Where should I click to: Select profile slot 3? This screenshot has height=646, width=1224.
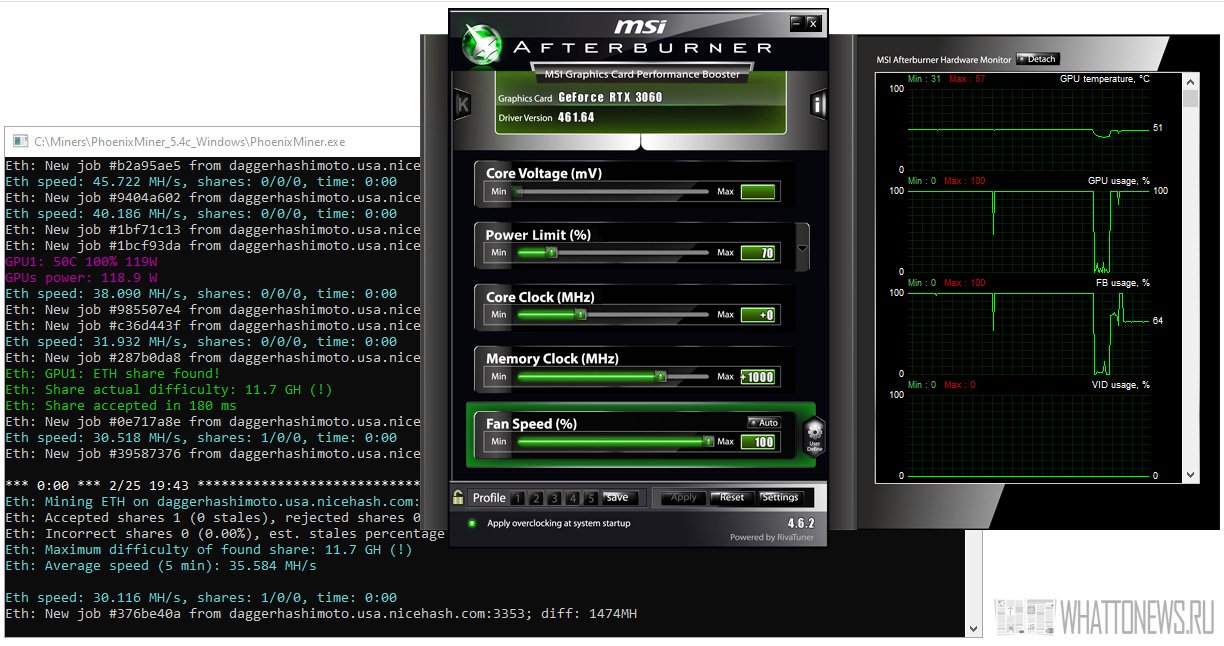tap(555, 498)
